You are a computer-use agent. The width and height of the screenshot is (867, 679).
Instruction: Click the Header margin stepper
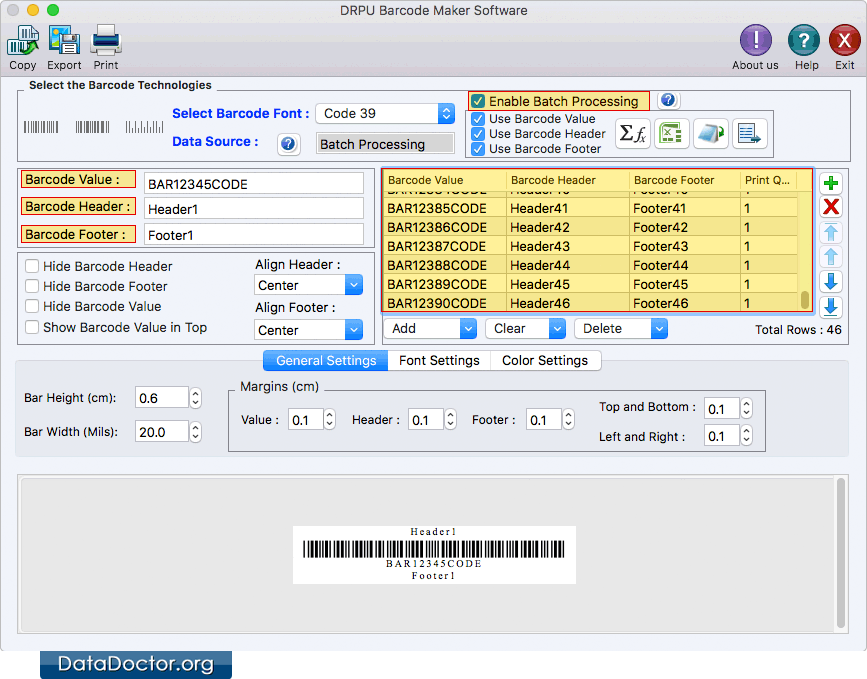tap(450, 420)
